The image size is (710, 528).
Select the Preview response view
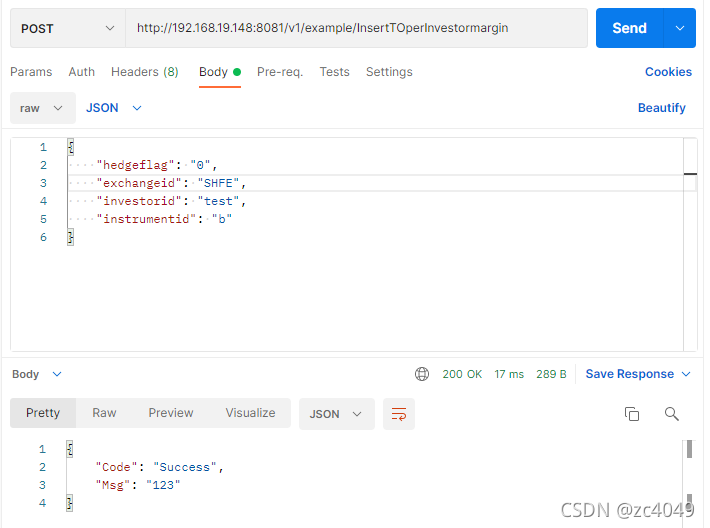coord(171,413)
